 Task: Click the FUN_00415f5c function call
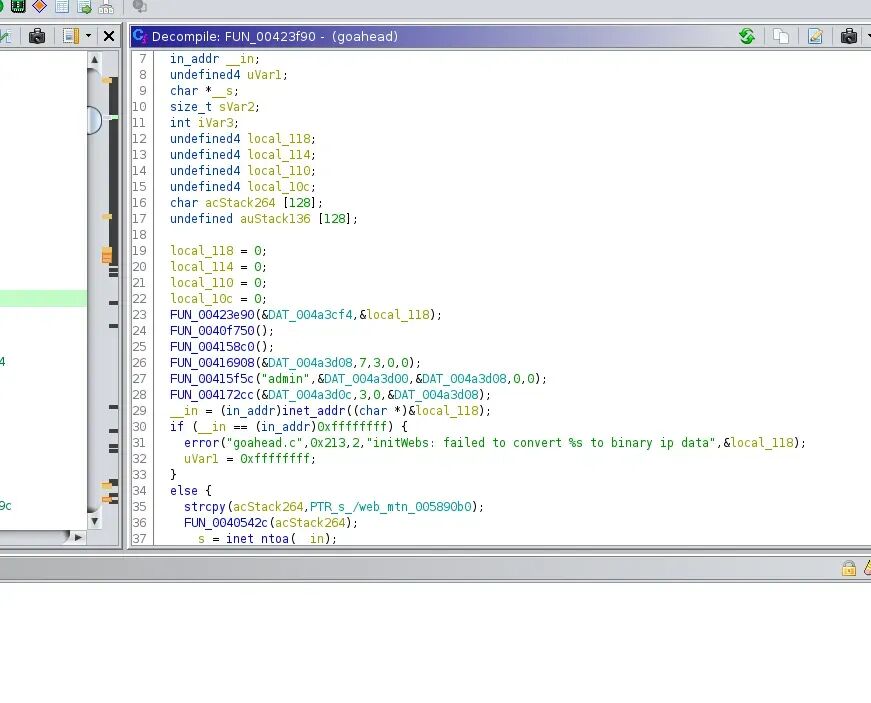(212, 379)
